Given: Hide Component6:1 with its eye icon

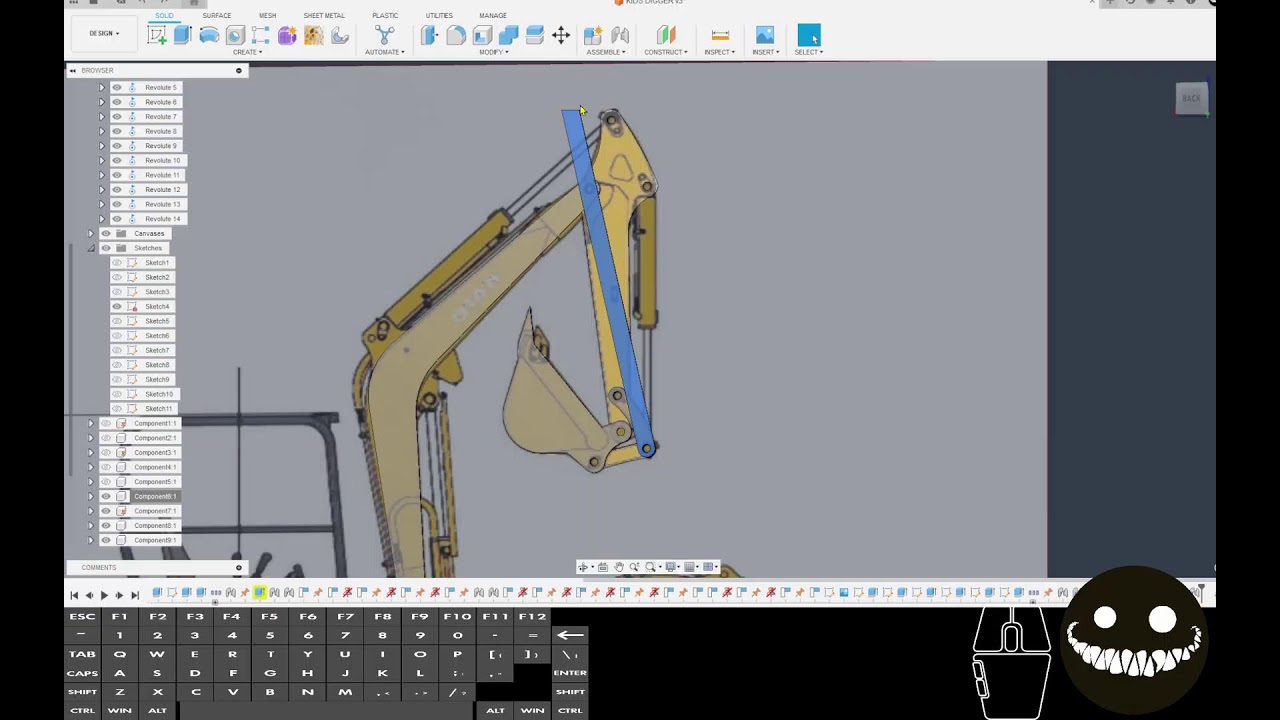Looking at the screenshot, I should click(106, 497).
